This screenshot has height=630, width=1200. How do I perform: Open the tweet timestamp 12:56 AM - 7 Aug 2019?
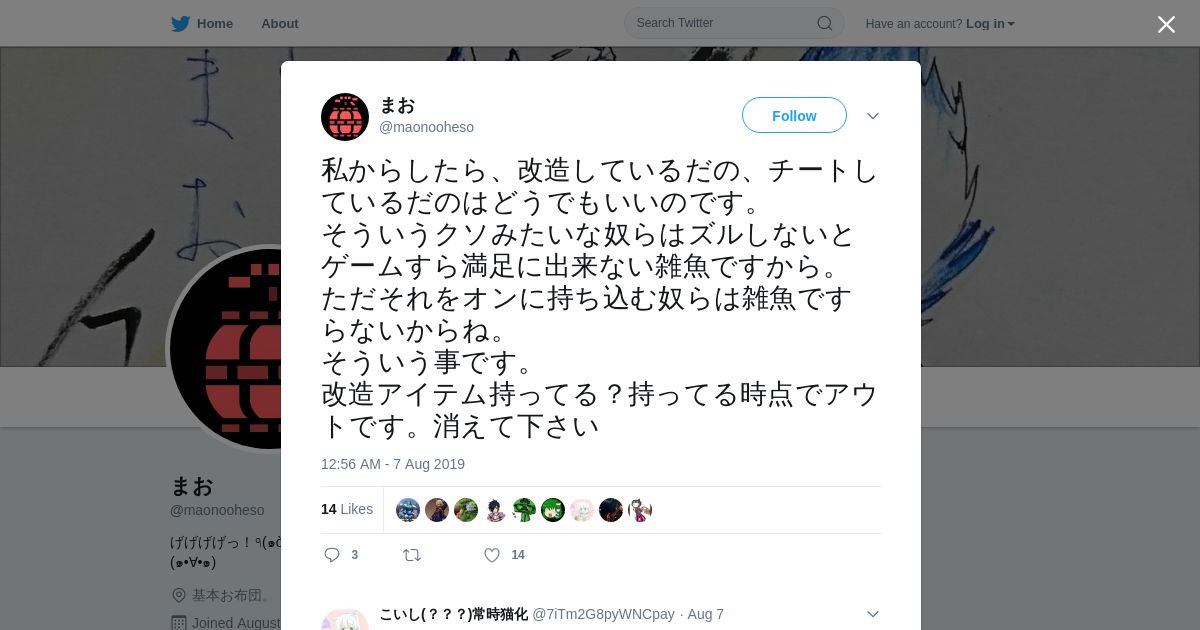[x=393, y=464]
